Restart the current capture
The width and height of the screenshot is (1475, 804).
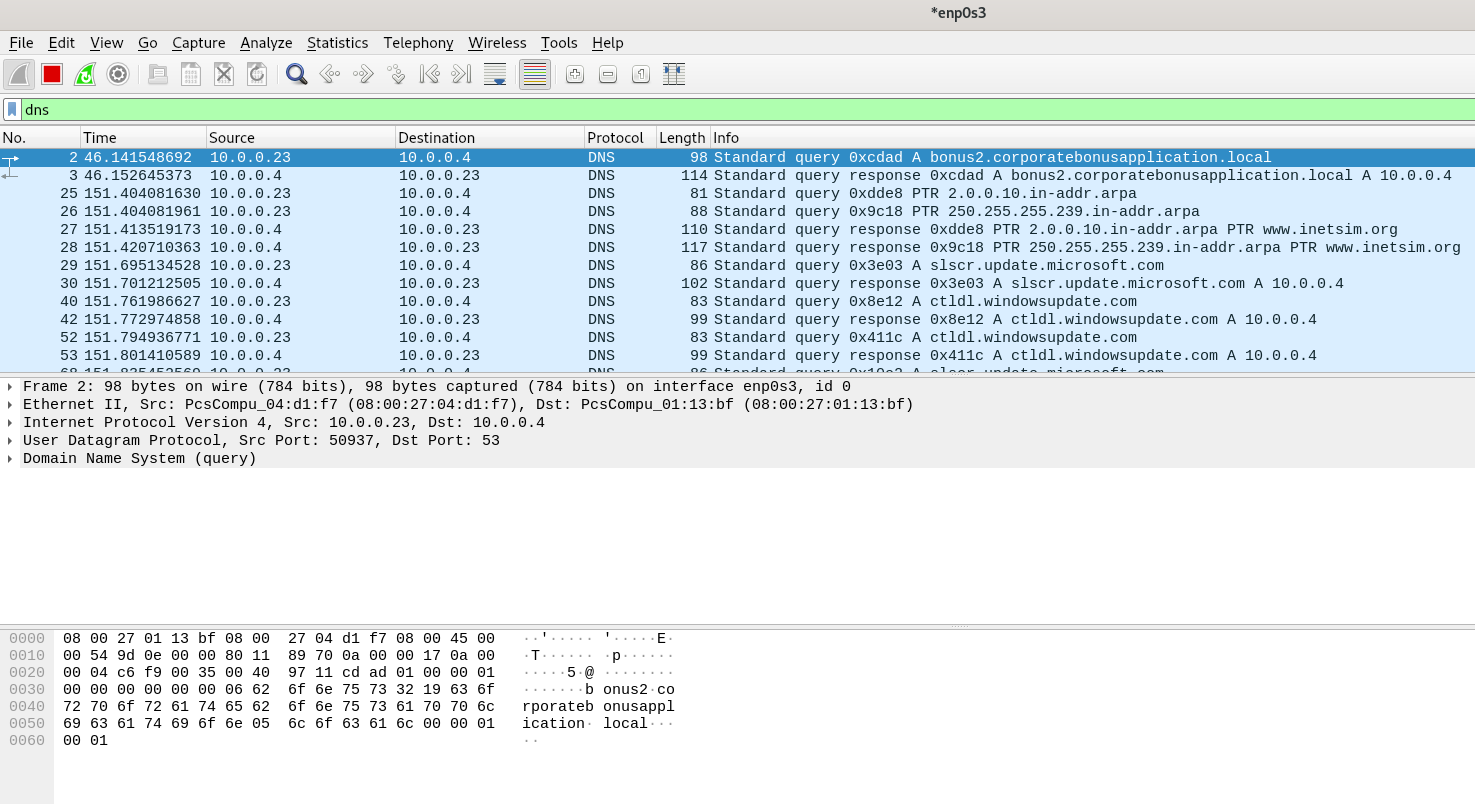click(85, 74)
